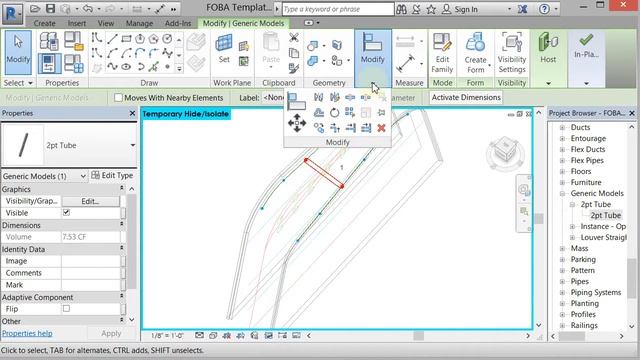Click the Open folder icon in quick access
640x360 pixels.
click(35, 9)
